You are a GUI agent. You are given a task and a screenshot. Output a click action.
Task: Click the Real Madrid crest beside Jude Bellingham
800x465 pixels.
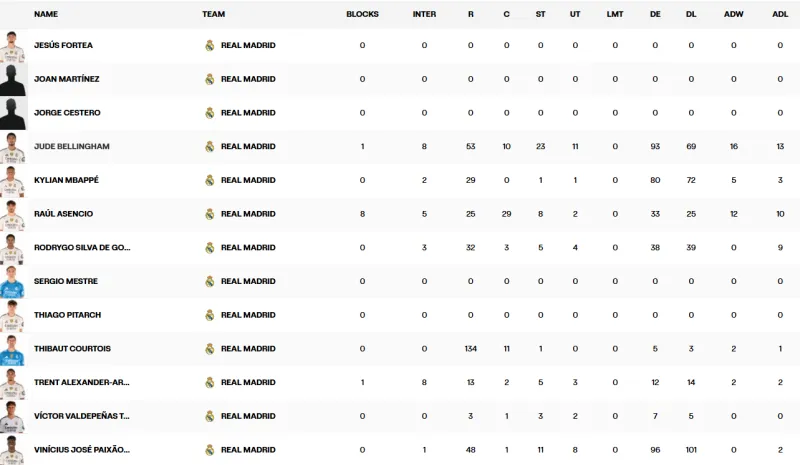pos(209,146)
